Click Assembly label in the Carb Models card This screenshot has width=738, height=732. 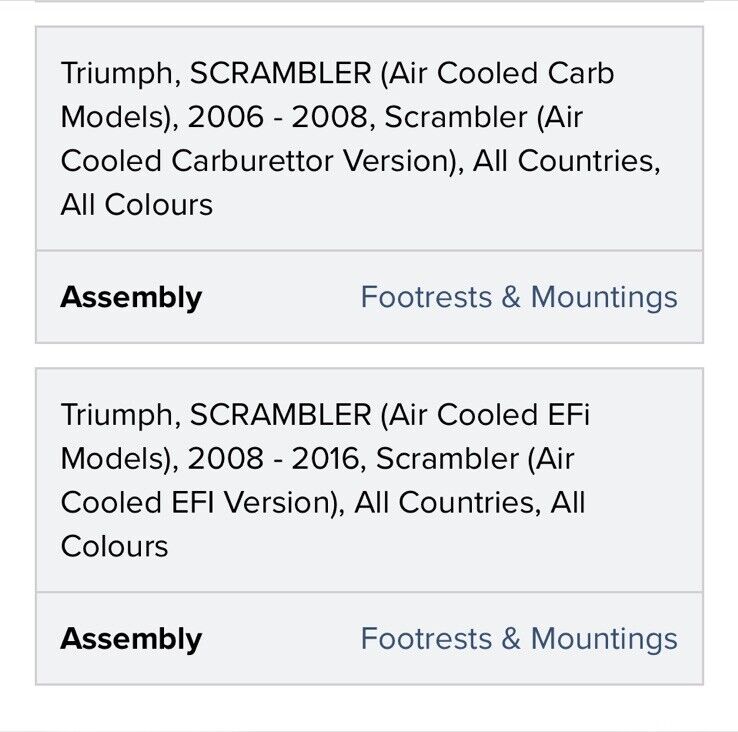131,298
